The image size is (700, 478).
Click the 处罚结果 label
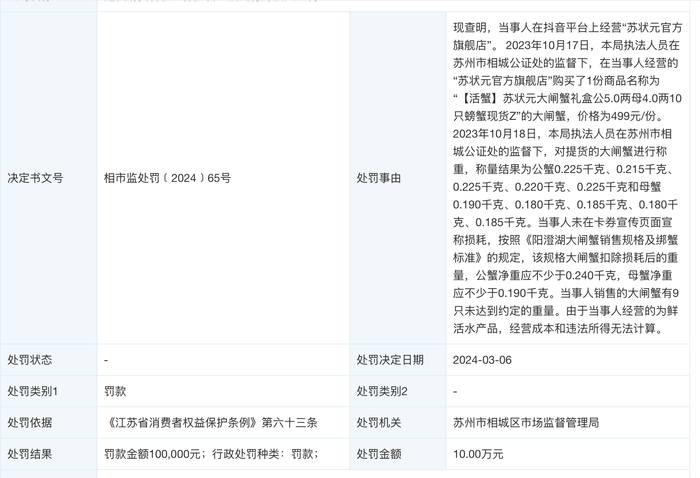(x=30, y=454)
